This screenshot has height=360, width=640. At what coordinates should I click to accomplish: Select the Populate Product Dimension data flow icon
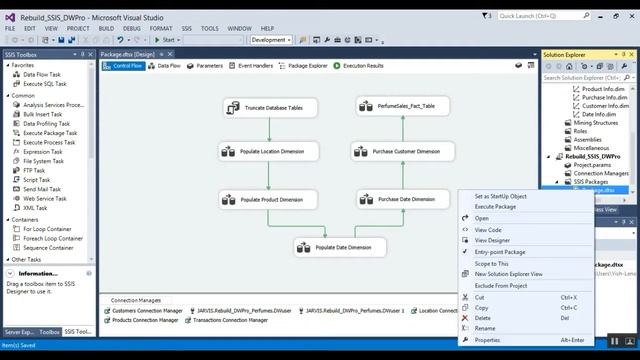tap(229, 200)
